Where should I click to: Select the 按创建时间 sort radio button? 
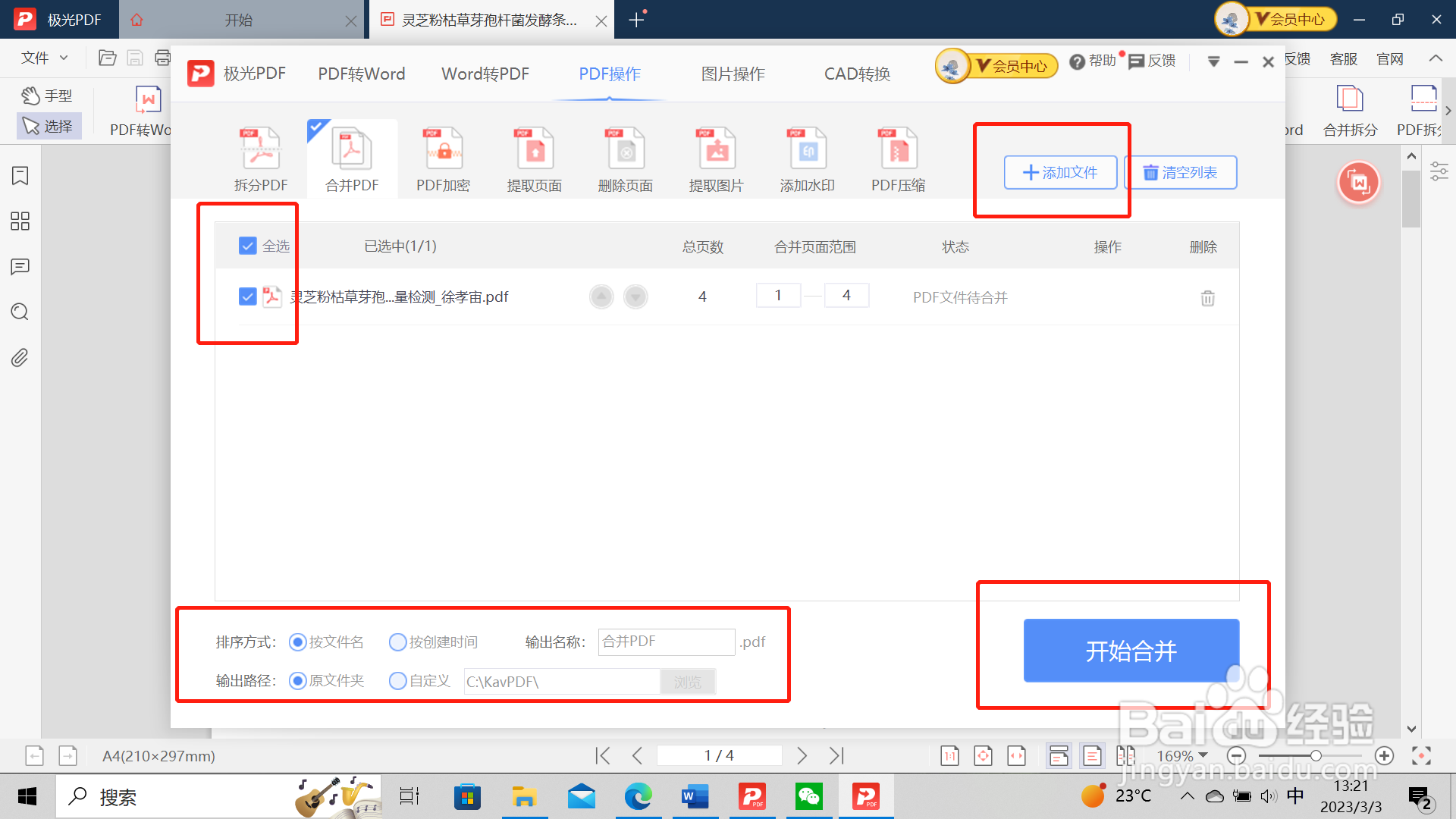pos(398,642)
